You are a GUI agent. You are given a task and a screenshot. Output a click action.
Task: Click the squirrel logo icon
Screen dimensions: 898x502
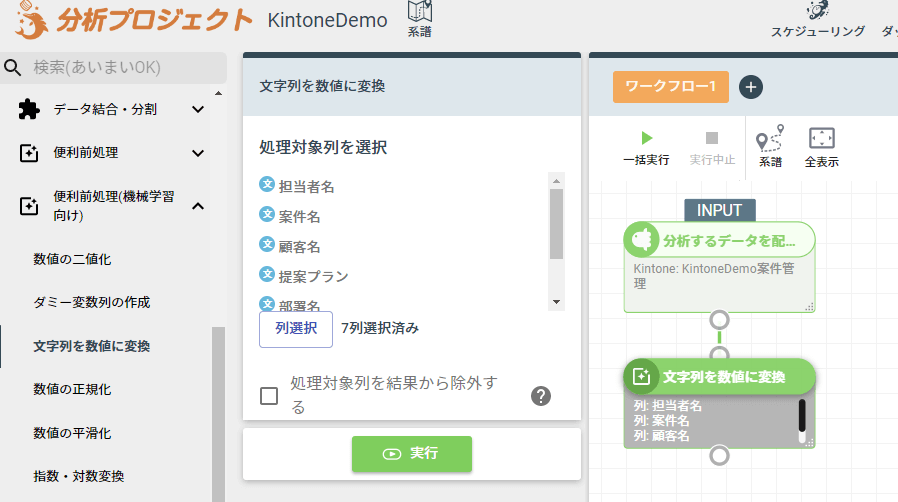click(30, 20)
